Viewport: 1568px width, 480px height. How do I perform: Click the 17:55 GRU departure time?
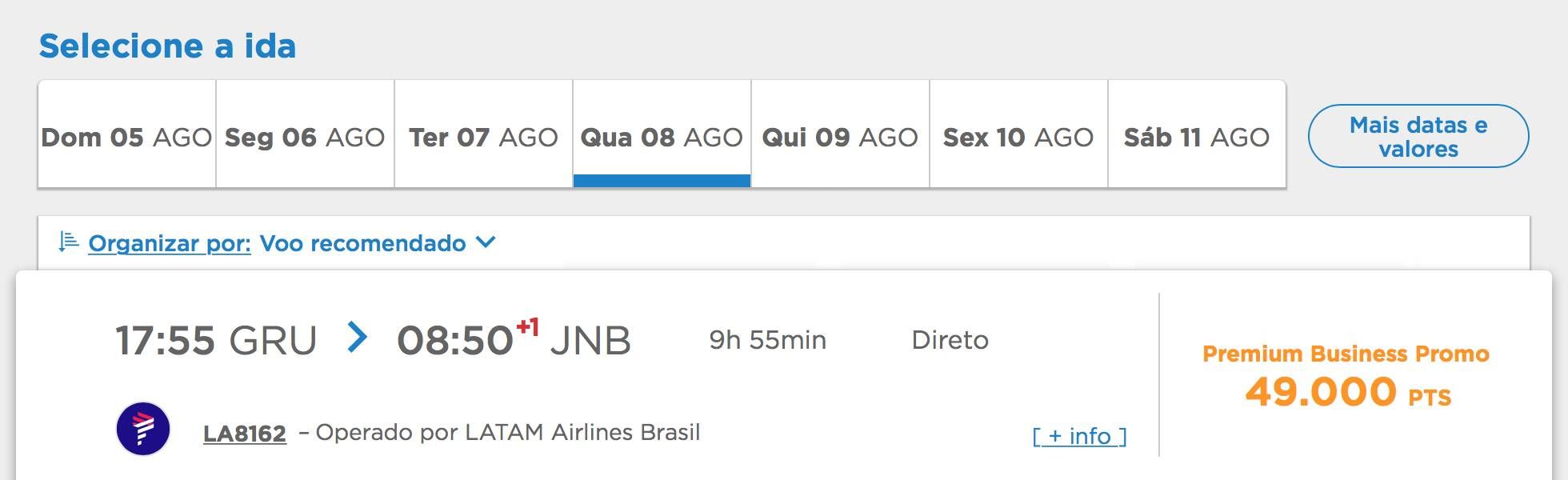pyautogui.click(x=216, y=340)
